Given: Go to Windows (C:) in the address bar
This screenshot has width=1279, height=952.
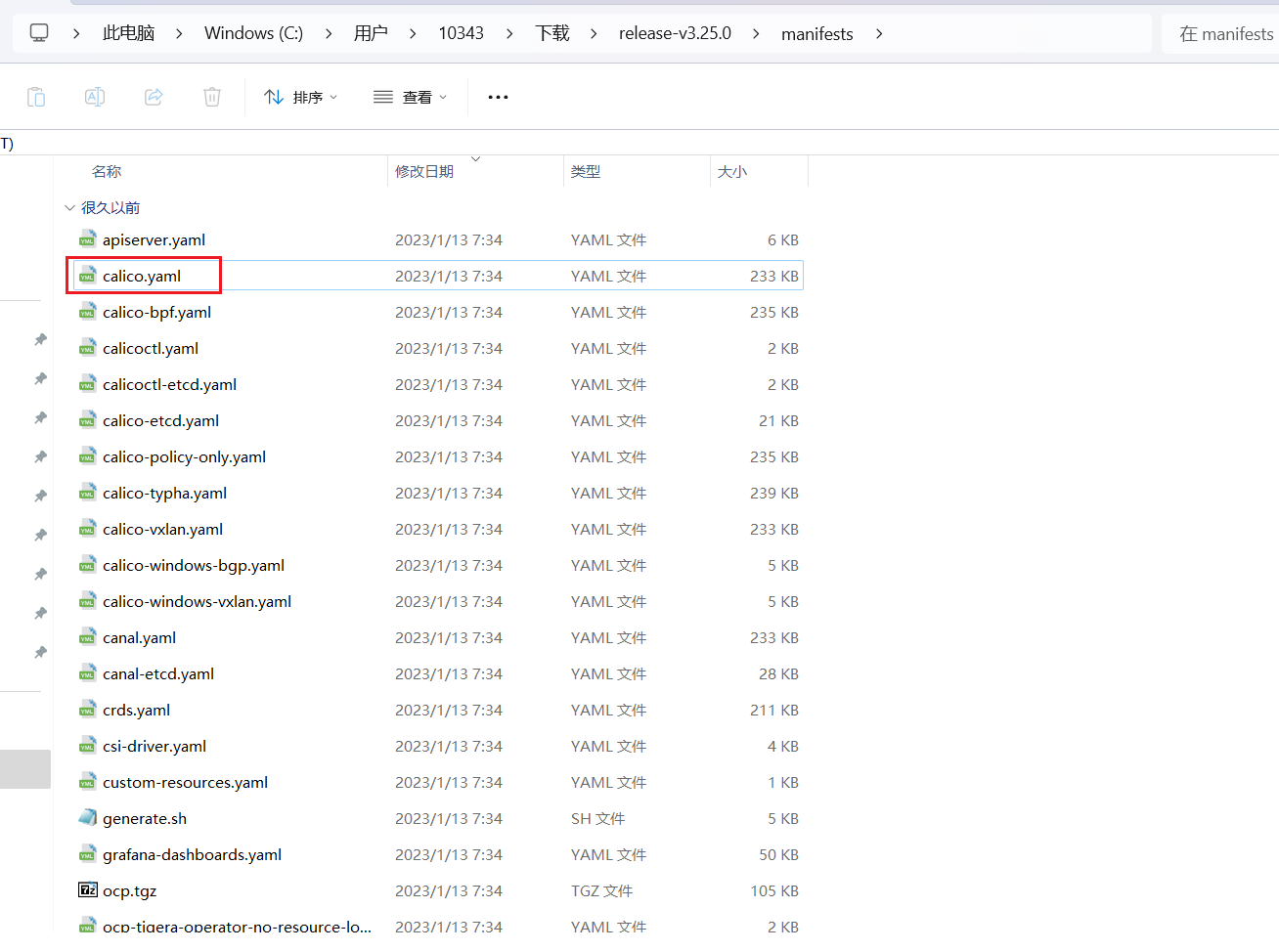Looking at the screenshot, I should (254, 33).
